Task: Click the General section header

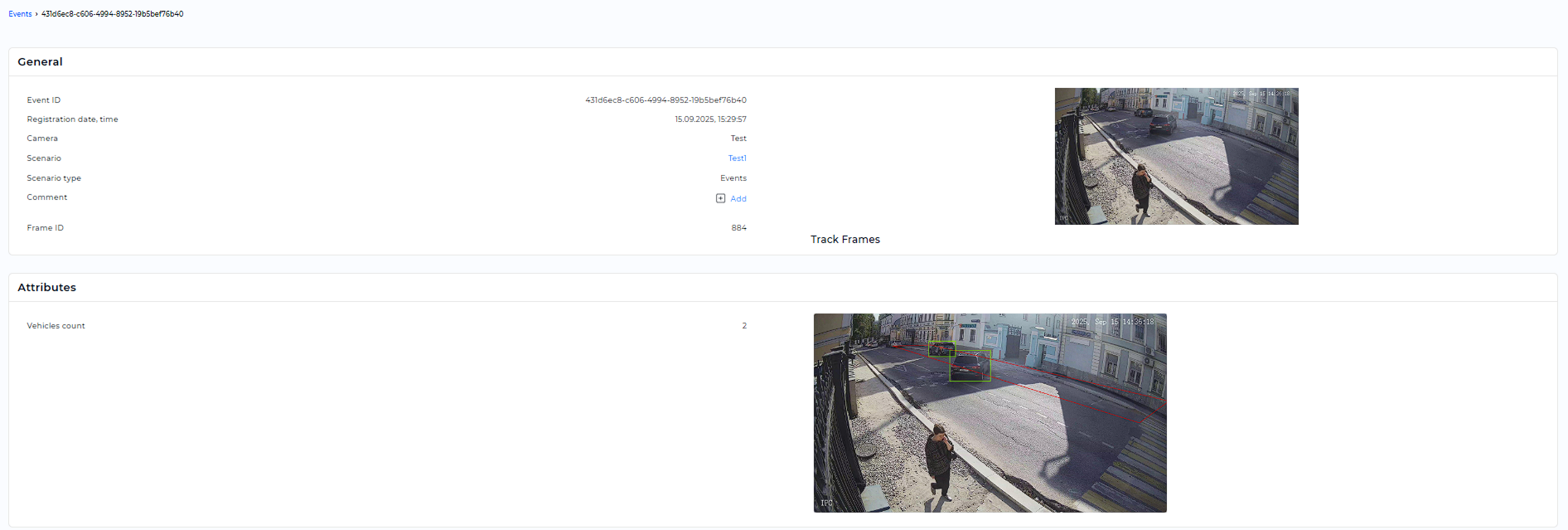Action: tap(40, 62)
